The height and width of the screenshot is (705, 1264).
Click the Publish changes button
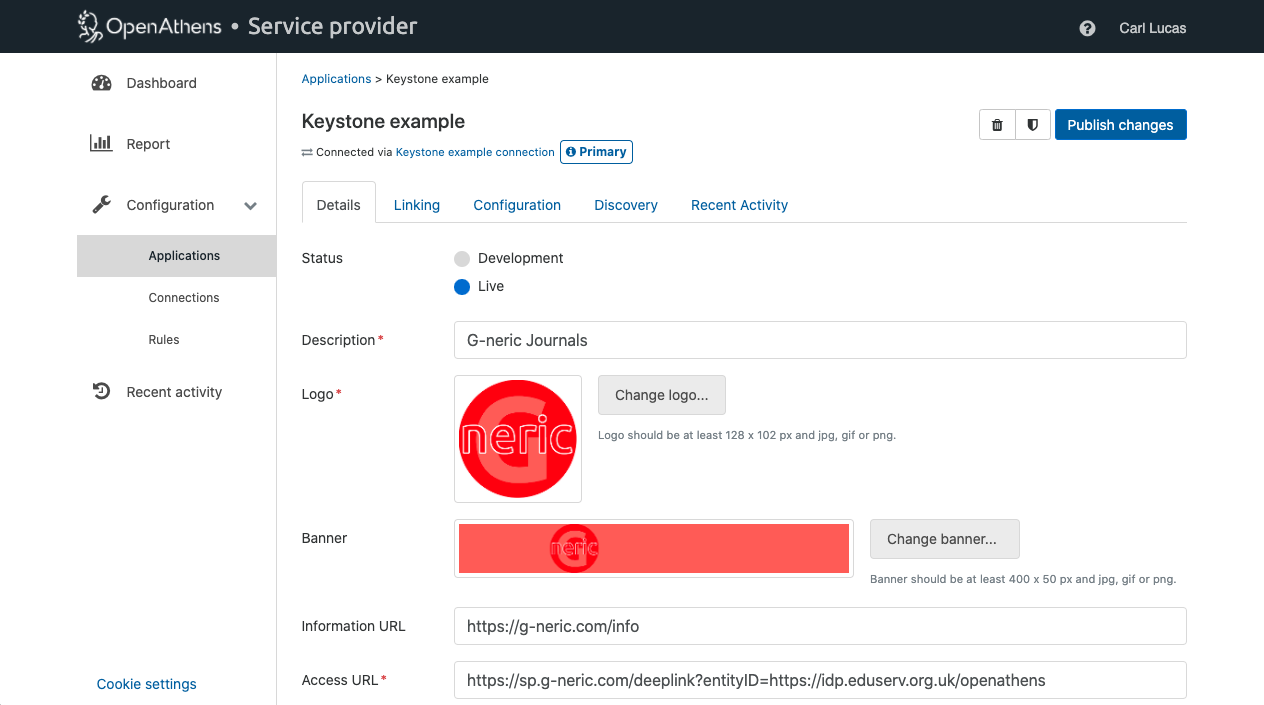(1120, 125)
